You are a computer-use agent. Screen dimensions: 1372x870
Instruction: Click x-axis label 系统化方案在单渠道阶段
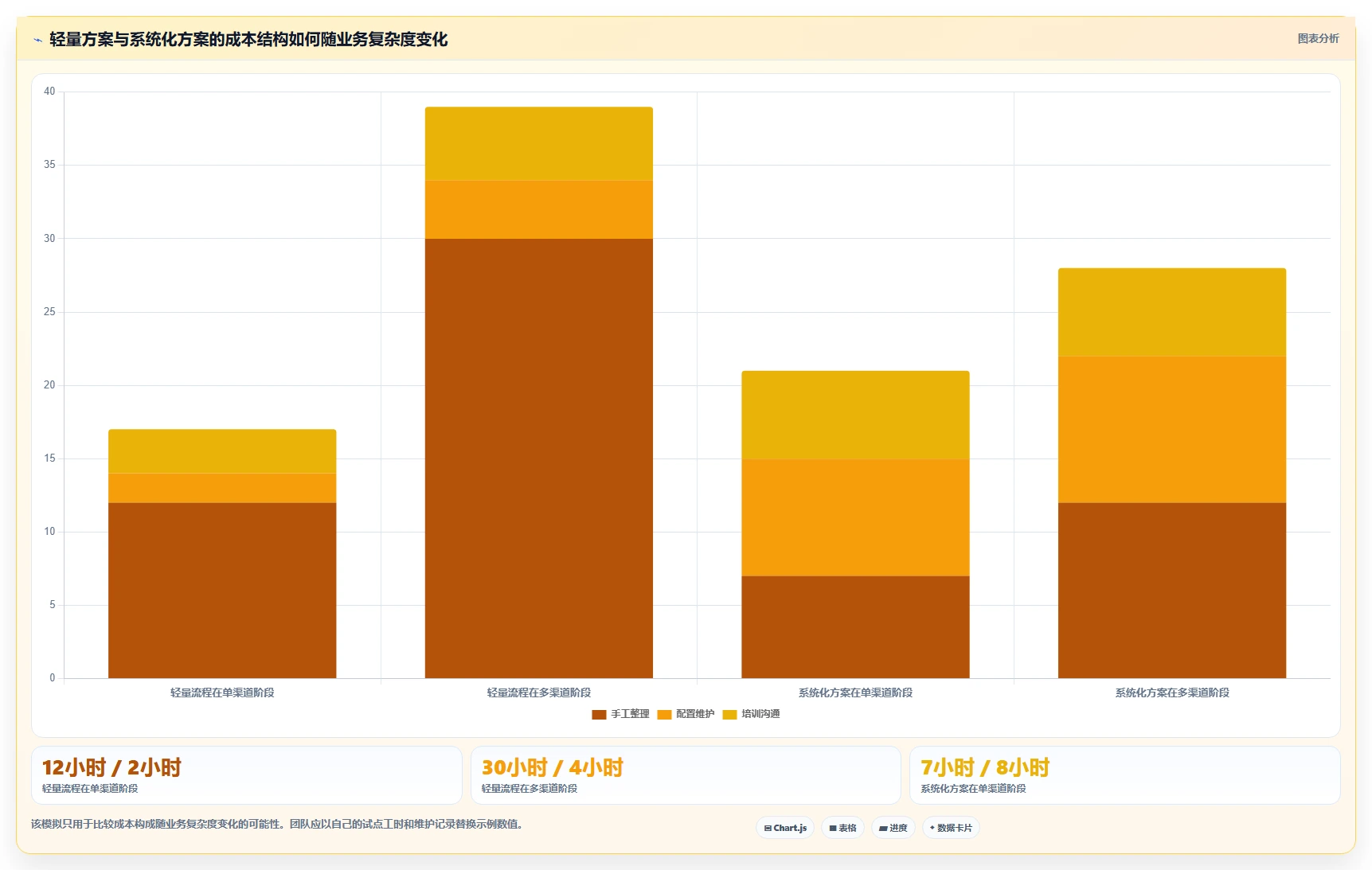click(855, 692)
